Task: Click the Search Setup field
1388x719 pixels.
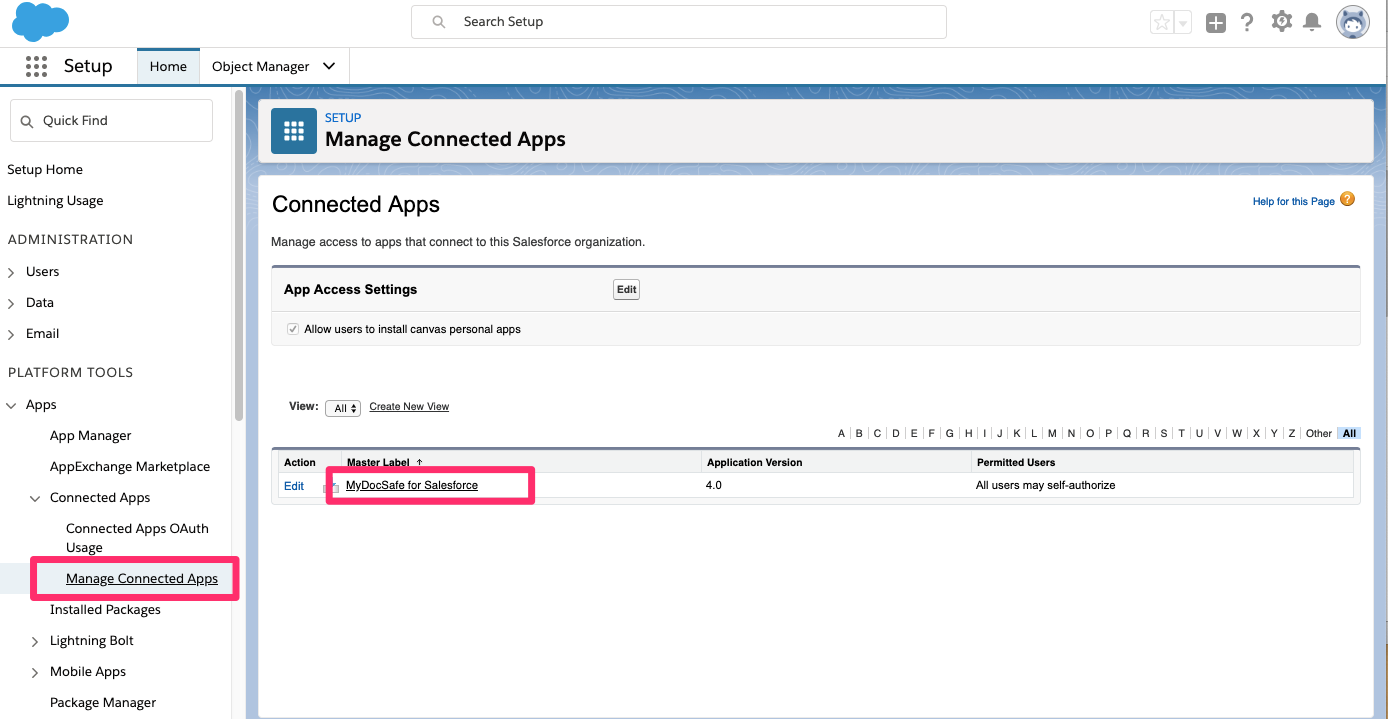Action: coord(679,22)
